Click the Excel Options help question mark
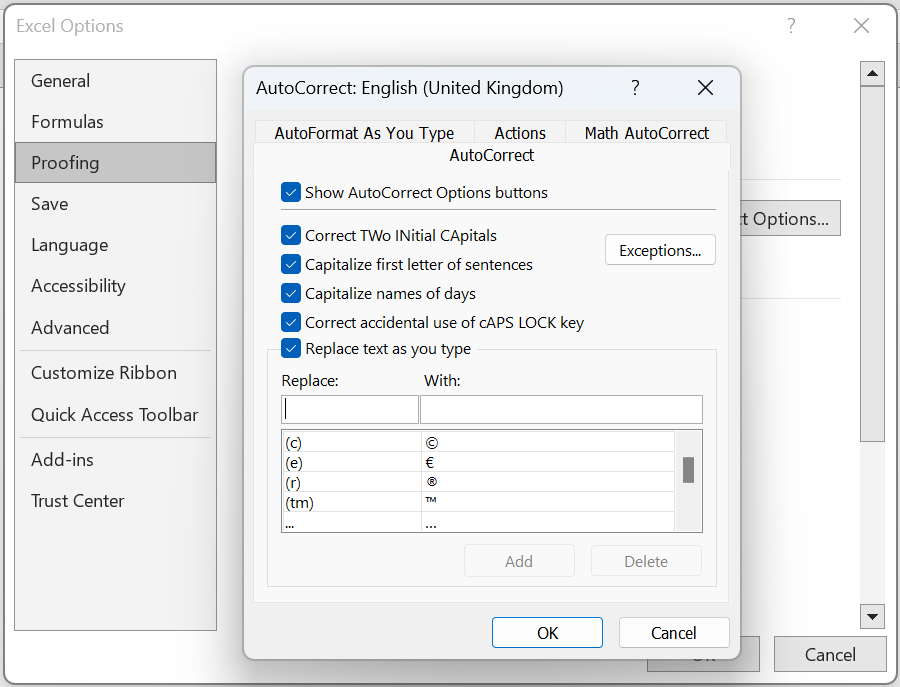The image size is (900, 687). click(x=791, y=26)
